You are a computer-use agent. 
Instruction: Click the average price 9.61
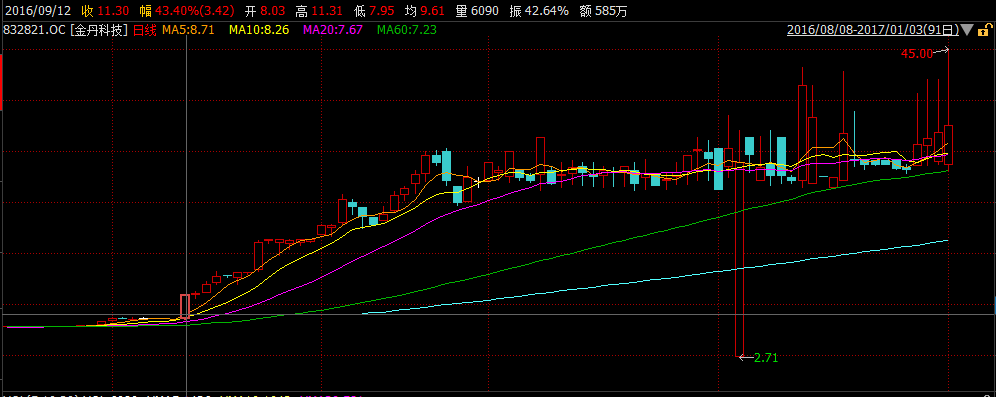tap(432, 11)
